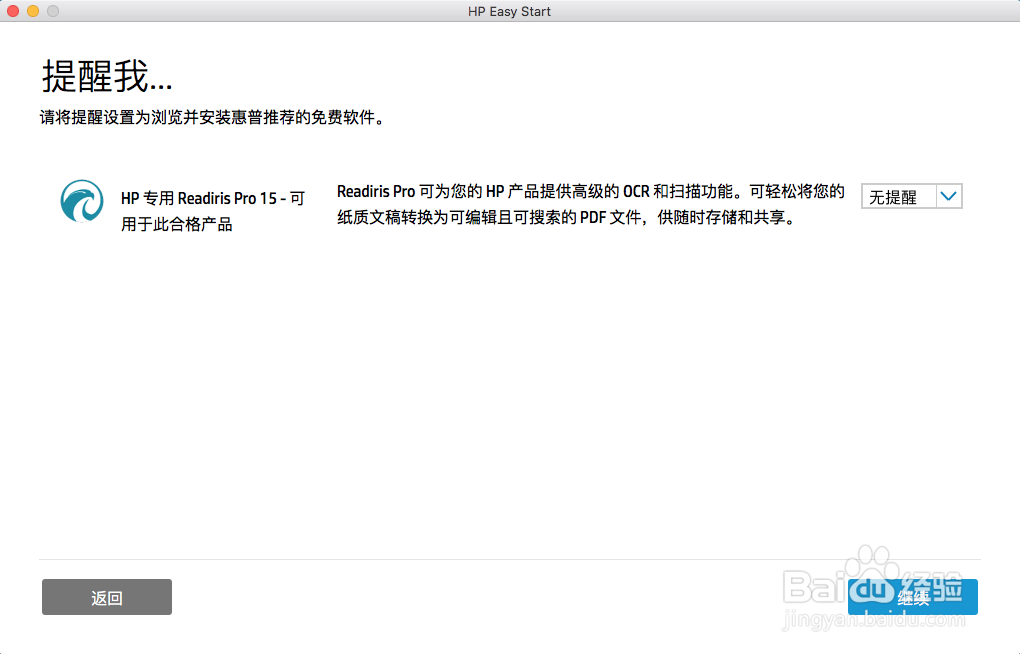Click the Readiris Pro OCR description text
This screenshot has height=654, width=1020.
(x=591, y=204)
